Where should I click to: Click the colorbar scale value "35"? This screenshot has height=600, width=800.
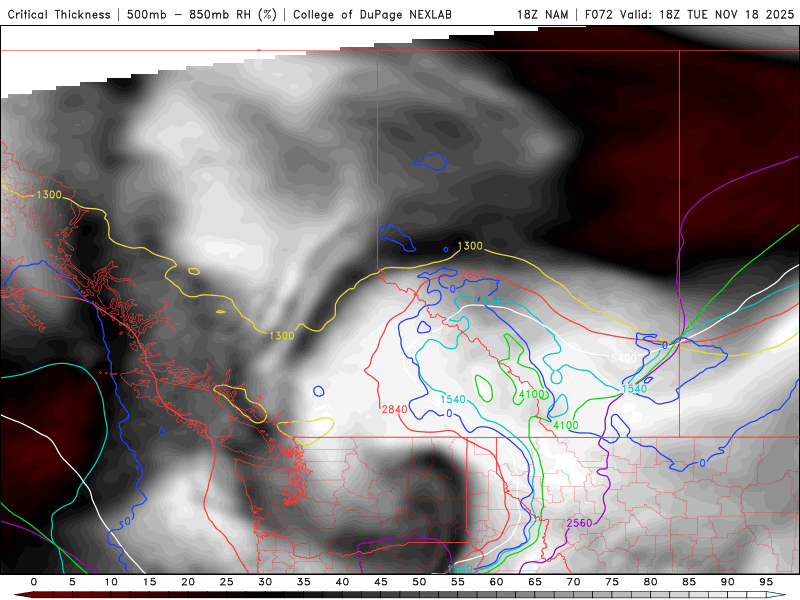pos(304,582)
